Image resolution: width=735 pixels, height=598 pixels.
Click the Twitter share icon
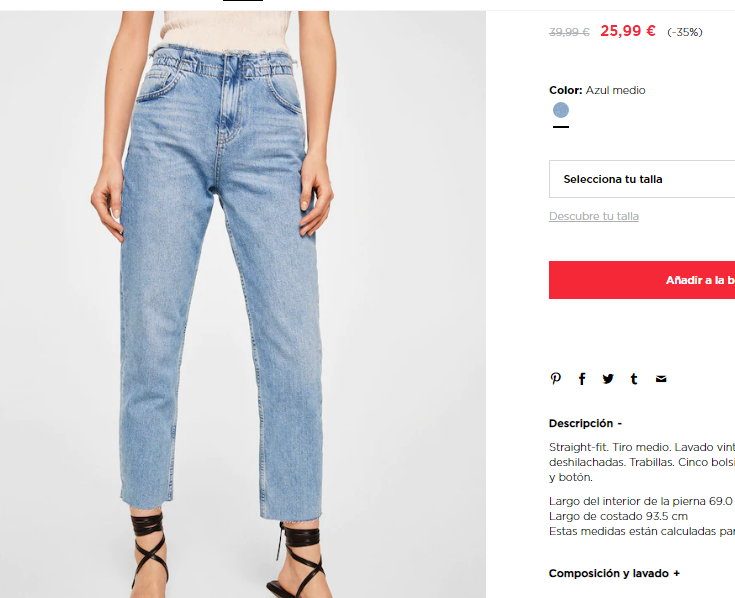coord(608,379)
